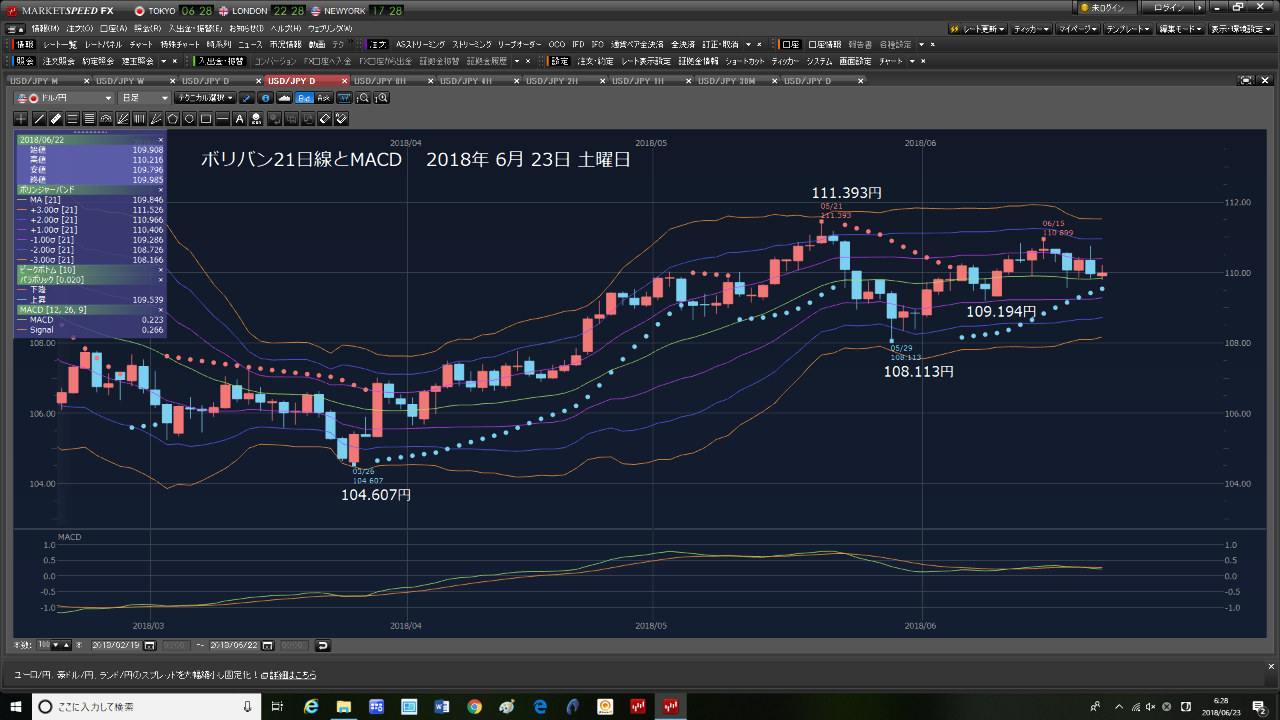The width and height of the screenshot is (1280, 720).
Task: Pick the rectangle shape drawing tool
Action: coord(206,119)
